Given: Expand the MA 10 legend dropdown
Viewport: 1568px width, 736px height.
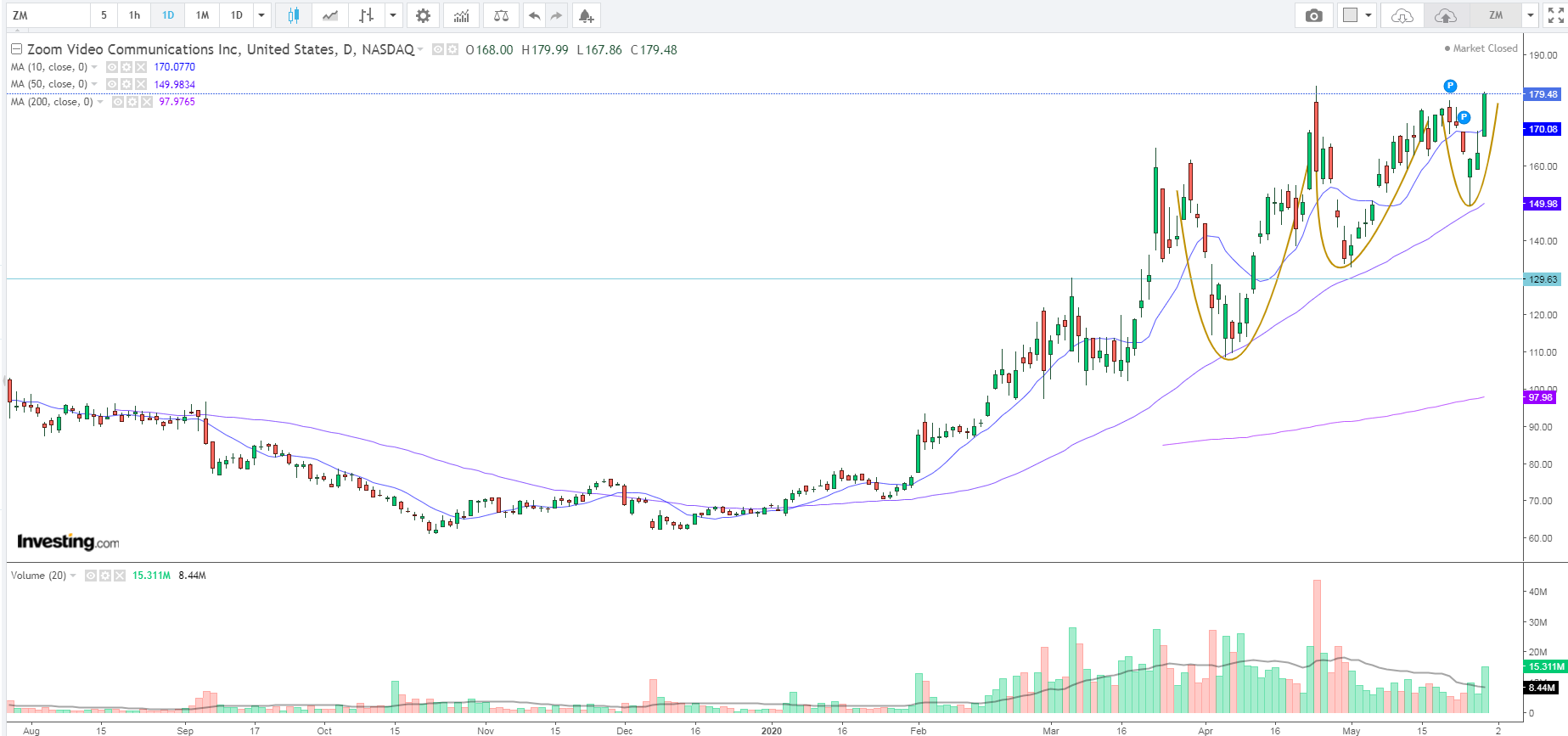Looking at the screenshot, I should (94, 67).
